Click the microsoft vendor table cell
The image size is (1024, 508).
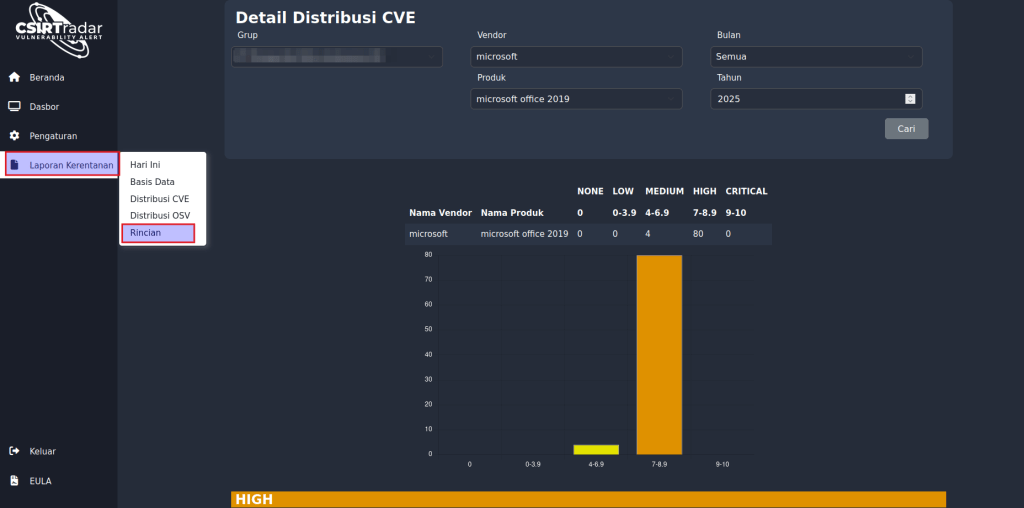coord(428,234)
